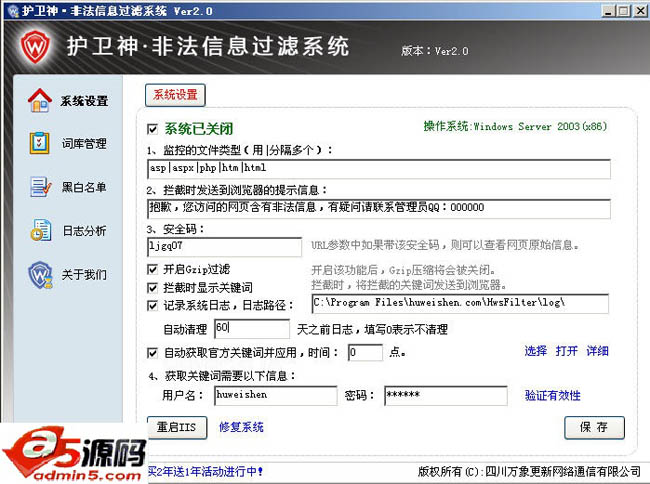
Task: Minimize the window
Action: tap(608, 11)
